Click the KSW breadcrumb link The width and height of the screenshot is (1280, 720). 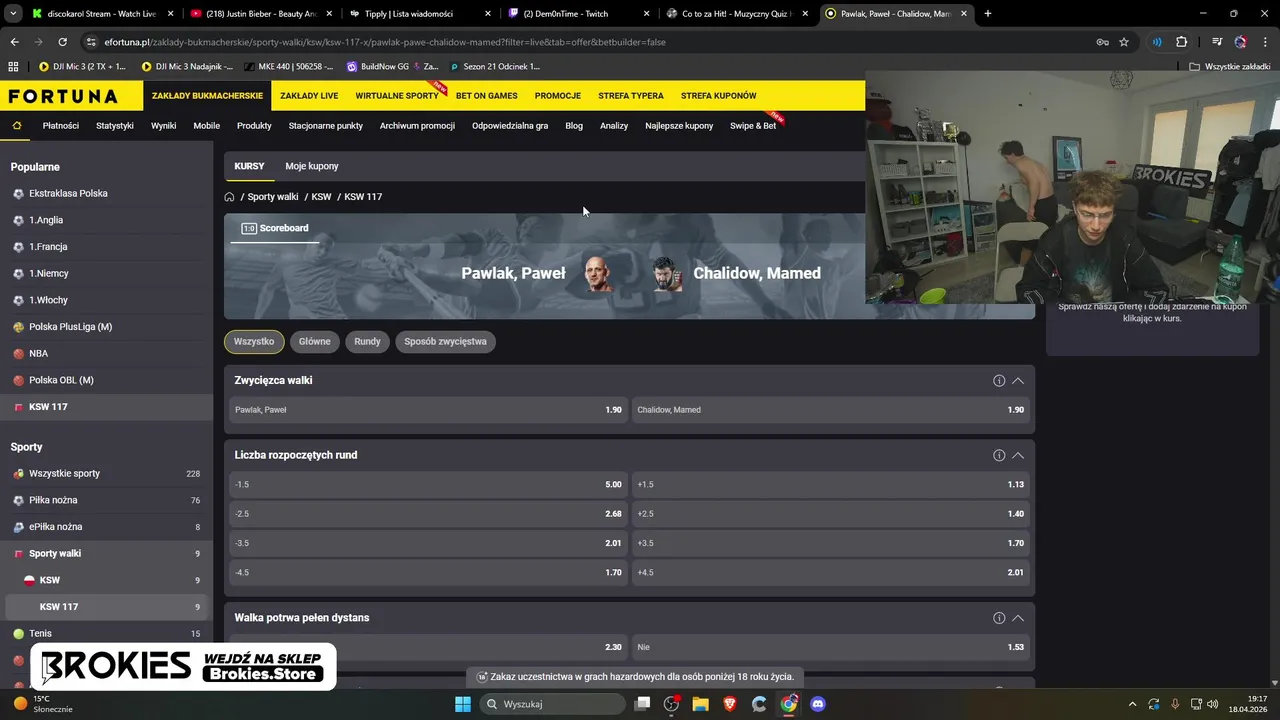(321, 197)
